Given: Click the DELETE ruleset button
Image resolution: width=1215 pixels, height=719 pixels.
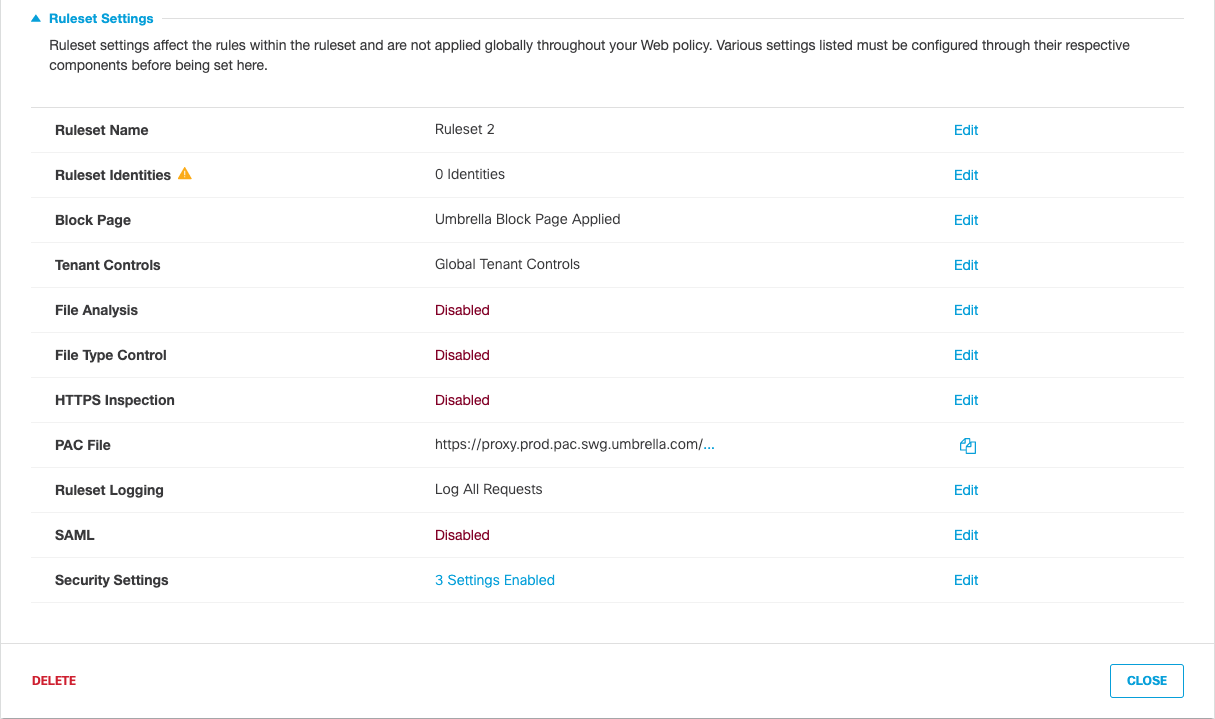Looking at the screenshot, I should tap(54, 681).
